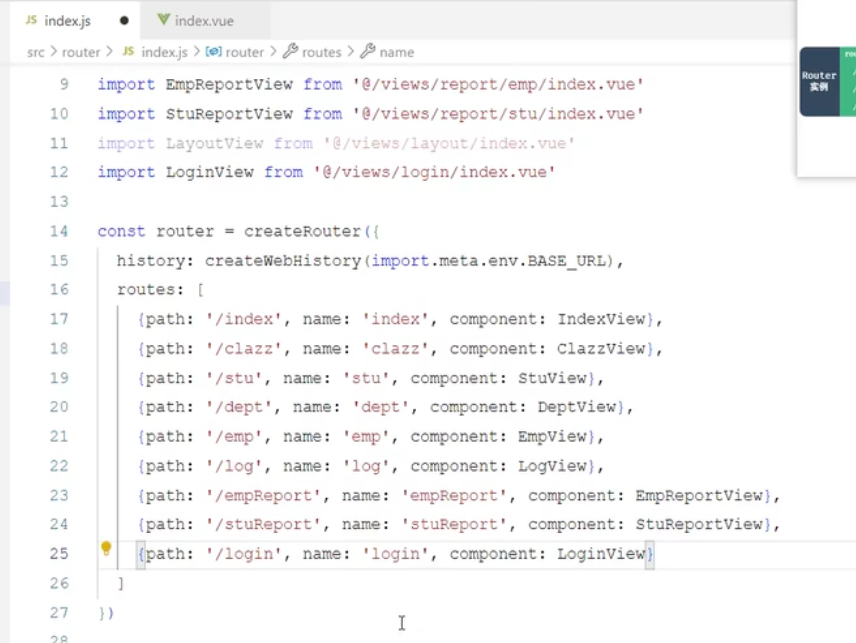Click the closing bracket on line 26

pos(121,584)
